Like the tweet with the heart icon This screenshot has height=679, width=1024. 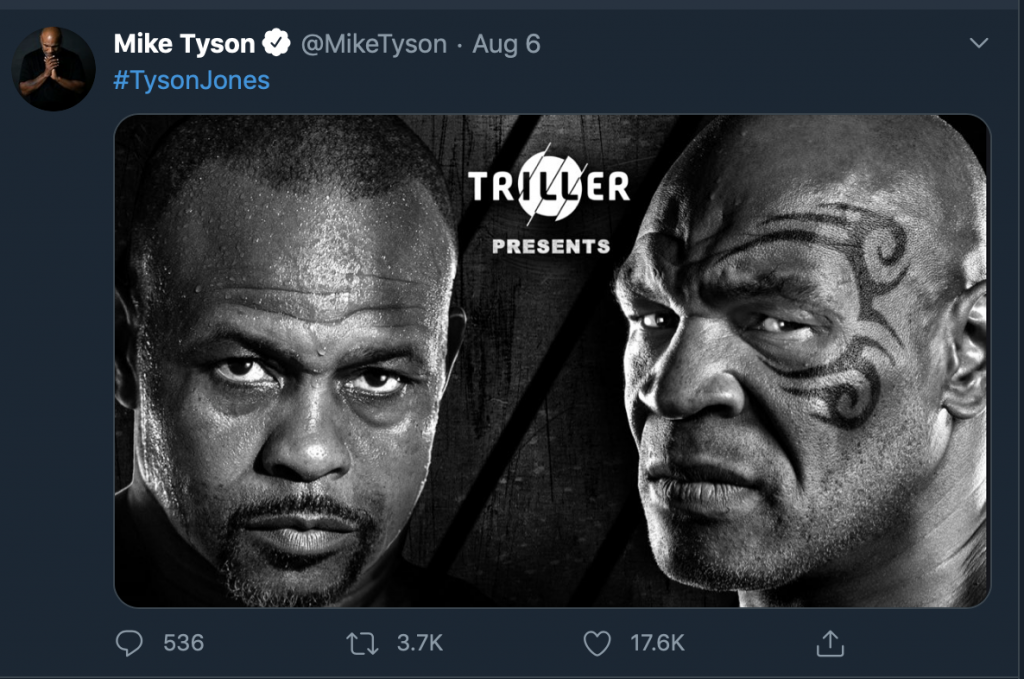597,643
